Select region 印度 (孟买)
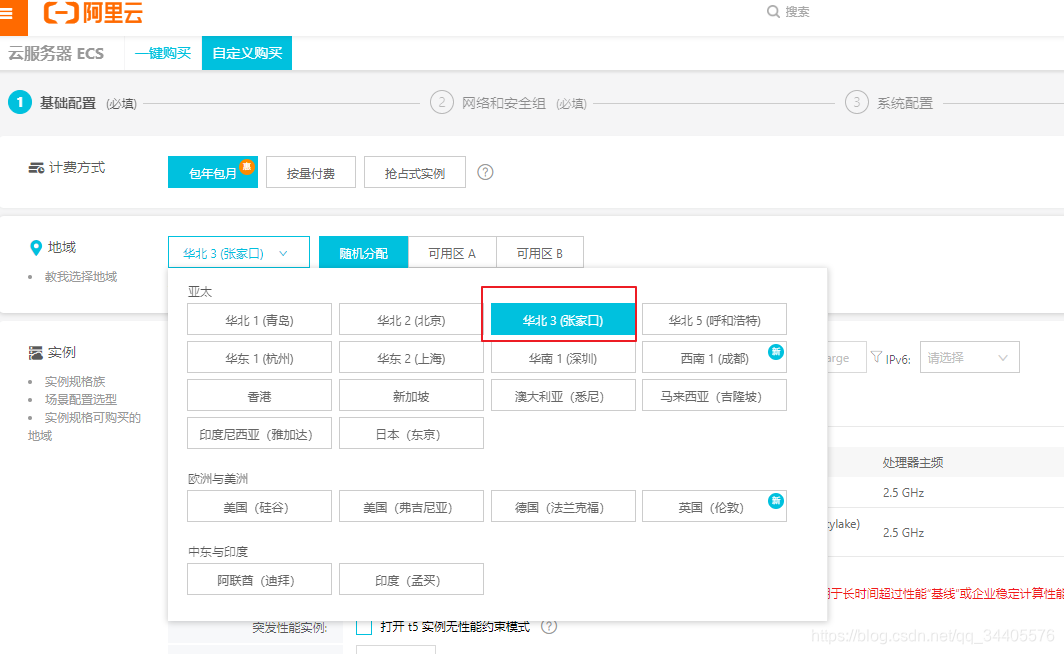The image size is (1064, 654). [411, 579]
